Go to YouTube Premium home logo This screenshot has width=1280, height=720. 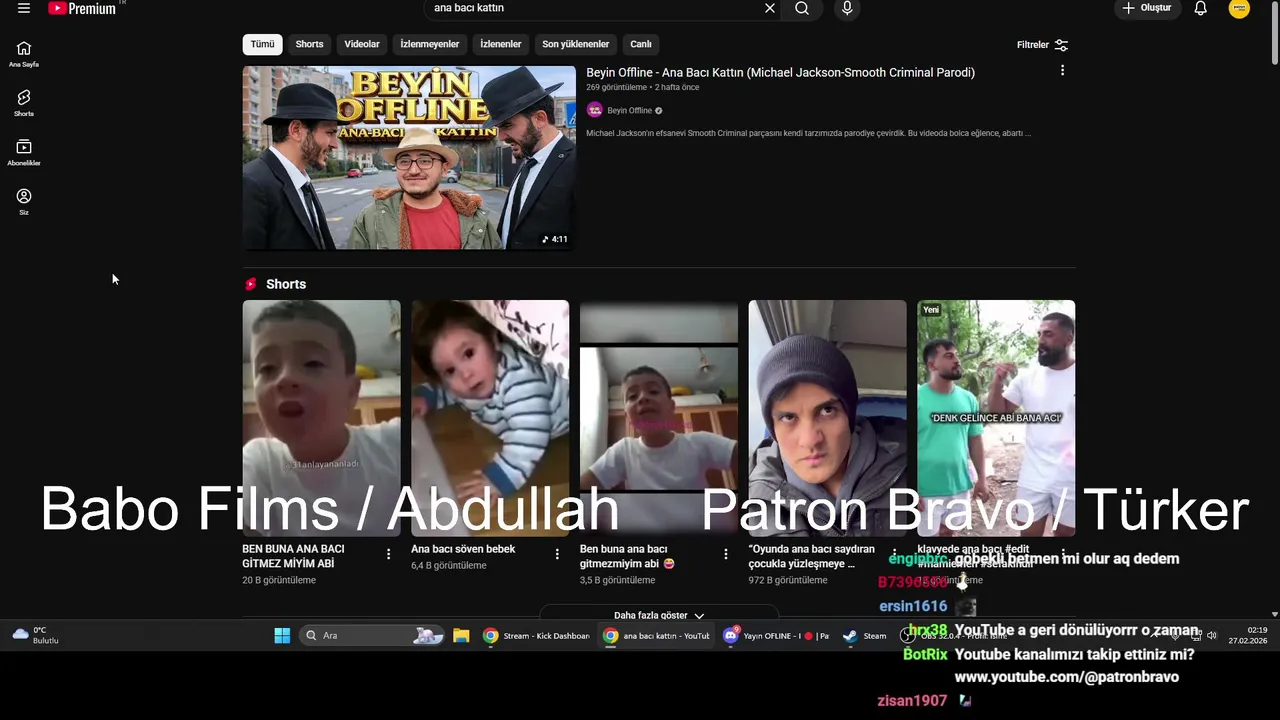(84, 8)
